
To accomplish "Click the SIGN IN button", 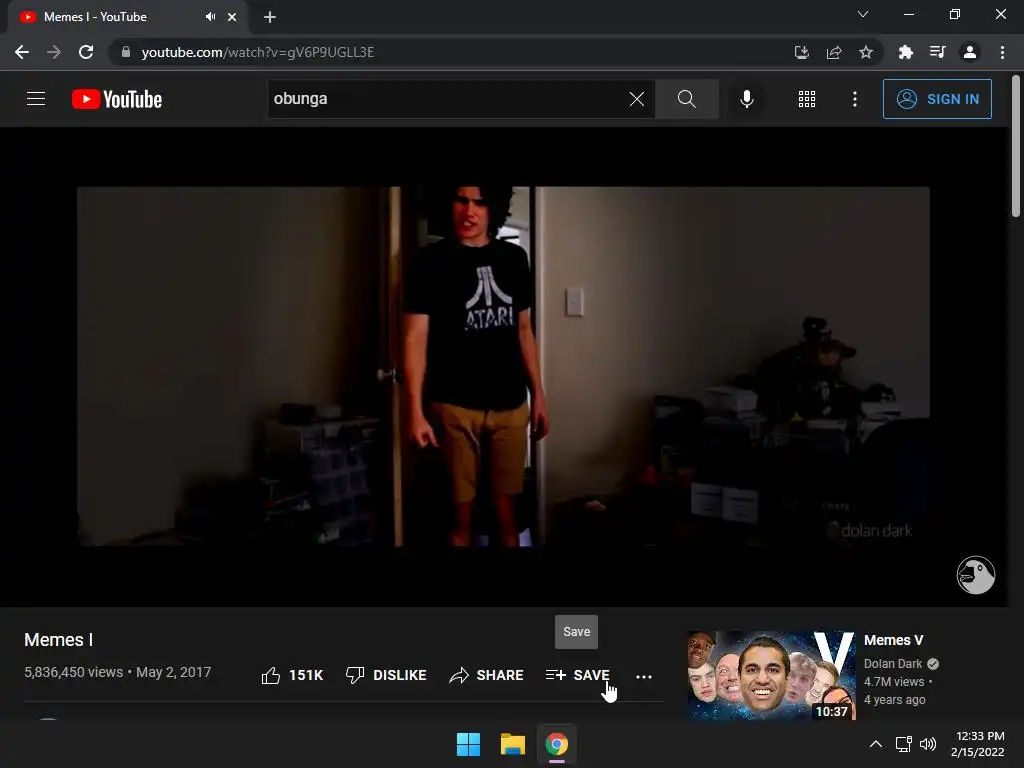I will [937, 99].
